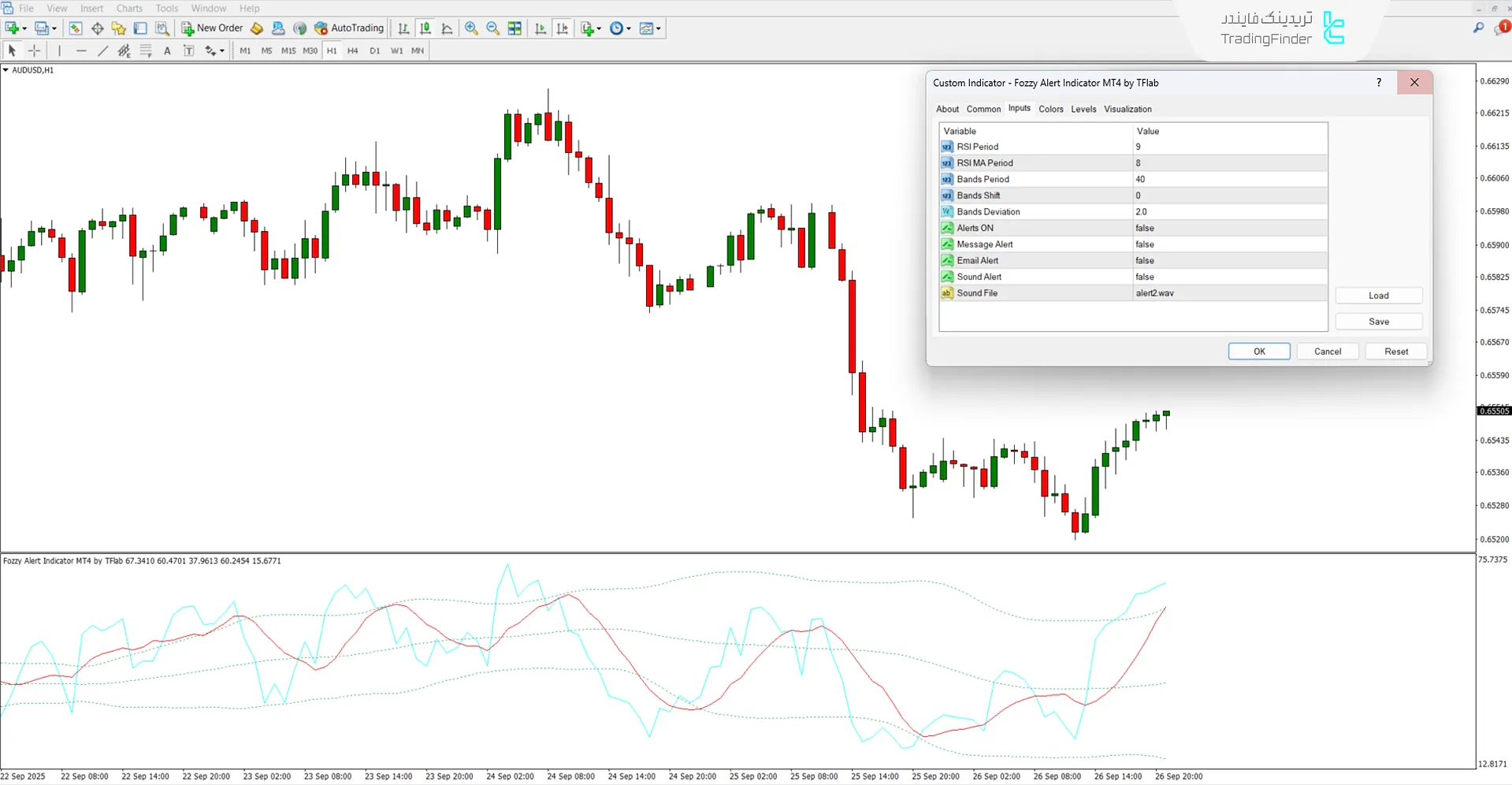Viewport: 1512px width, 785px height.
Task: Click Load to import input settings
Action: point(1378,296)
